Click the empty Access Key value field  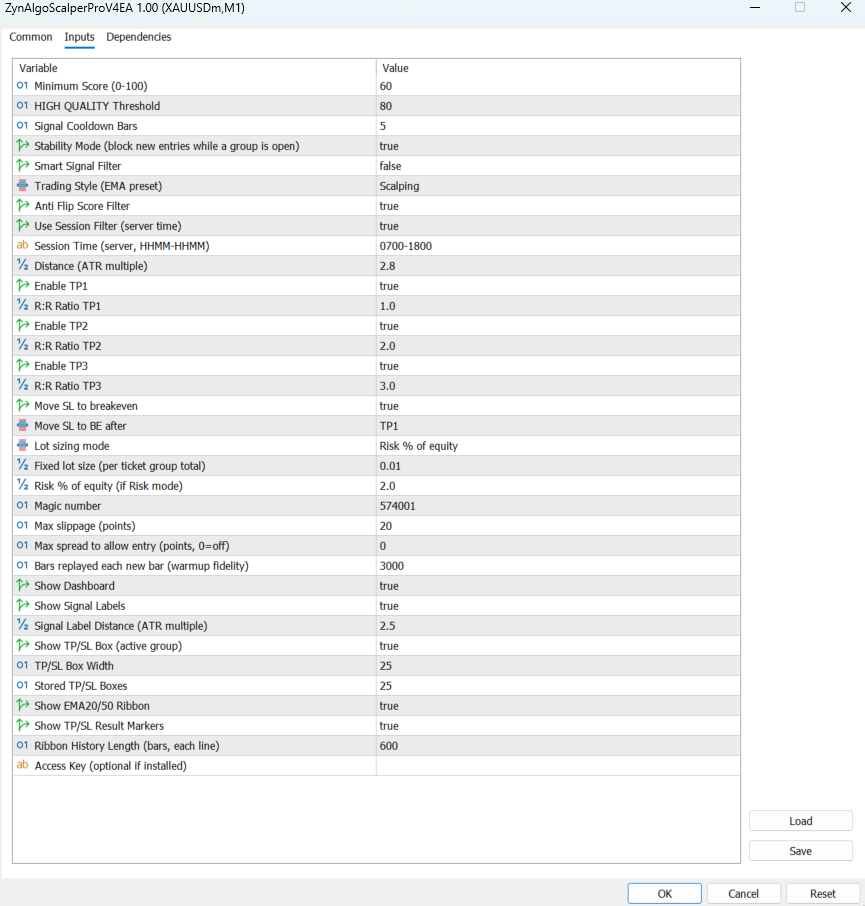(558, 766)
